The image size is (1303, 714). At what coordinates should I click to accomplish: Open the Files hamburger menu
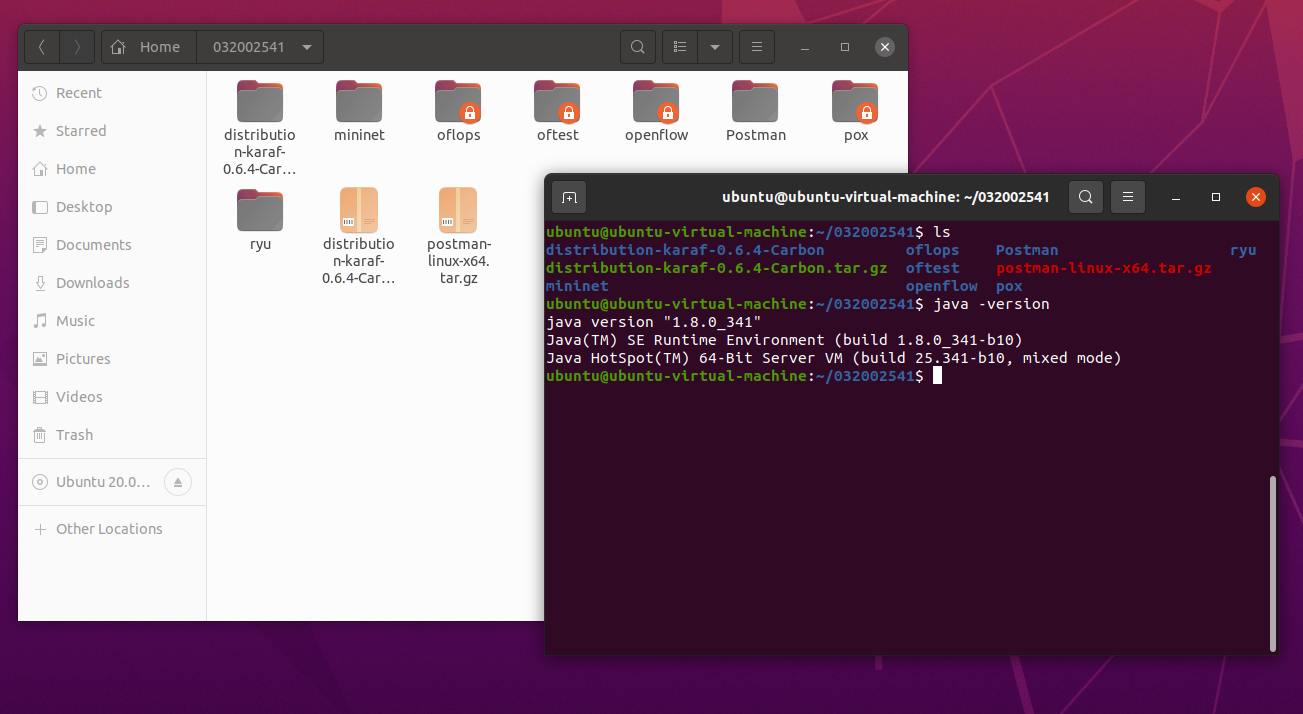coord(757,47)
